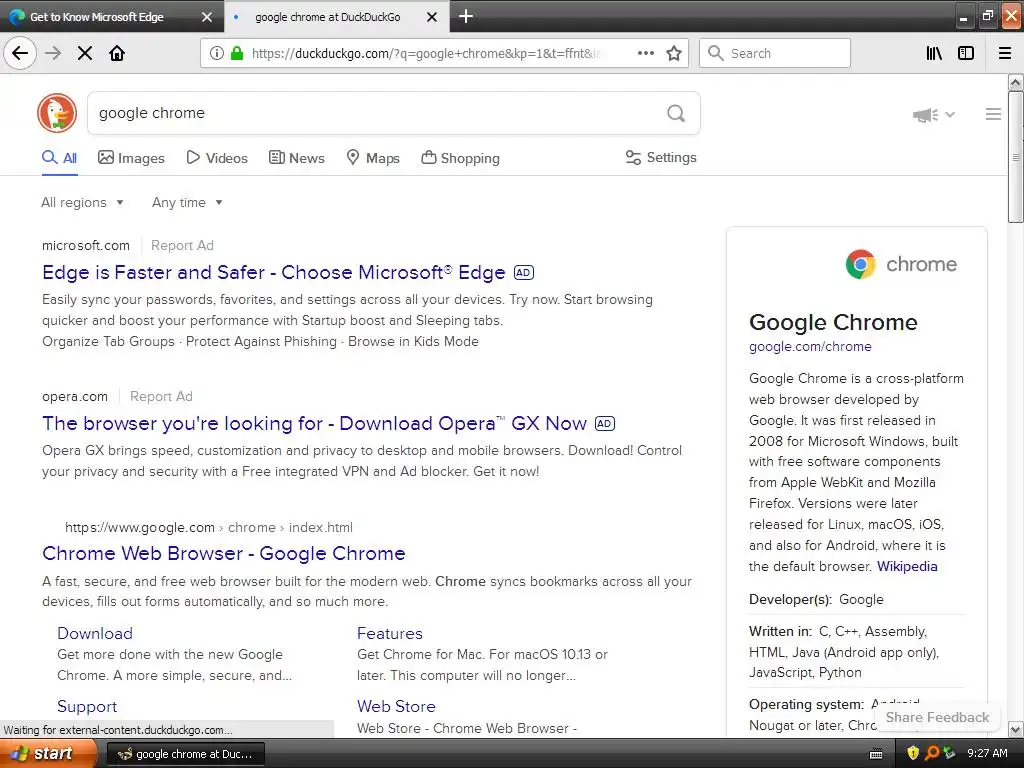Click the green padlock security icon
The image size is (1024, 768).
pyautogui.click(x=237, y=53)
